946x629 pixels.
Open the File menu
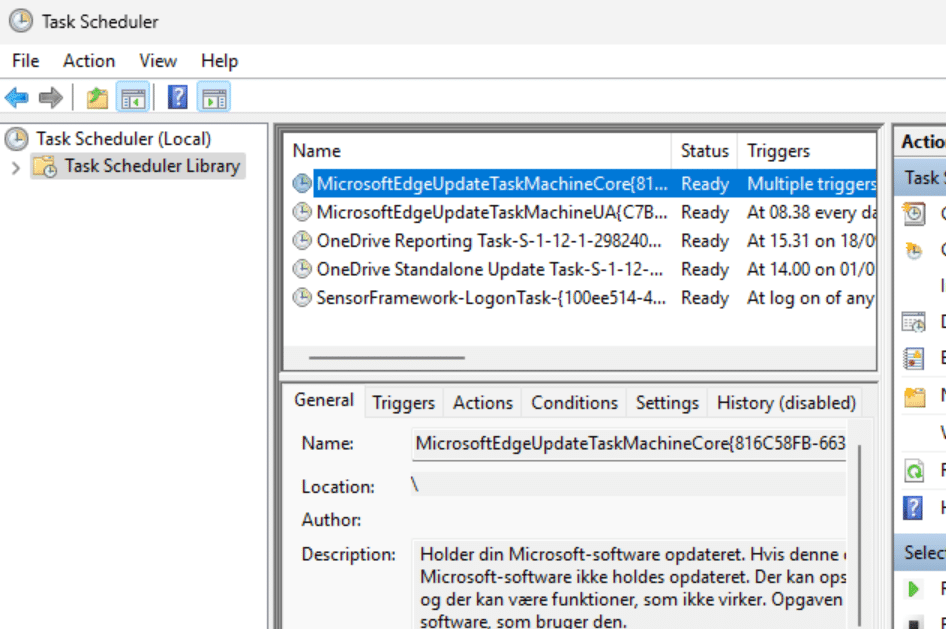(x=25, y=61)
